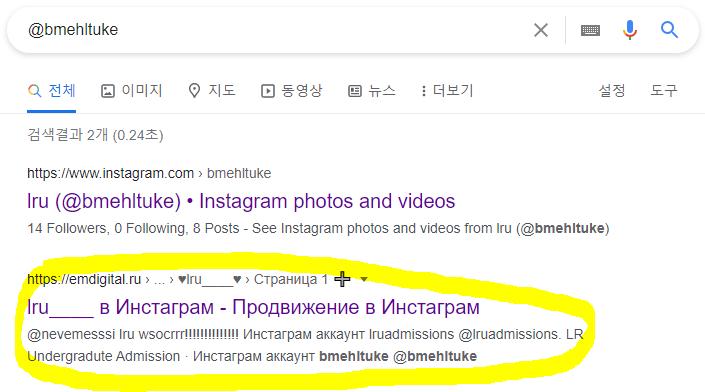Switch to the 이미지 (Images) tab
Screen dimensions: 705x392
pos(131,91)
